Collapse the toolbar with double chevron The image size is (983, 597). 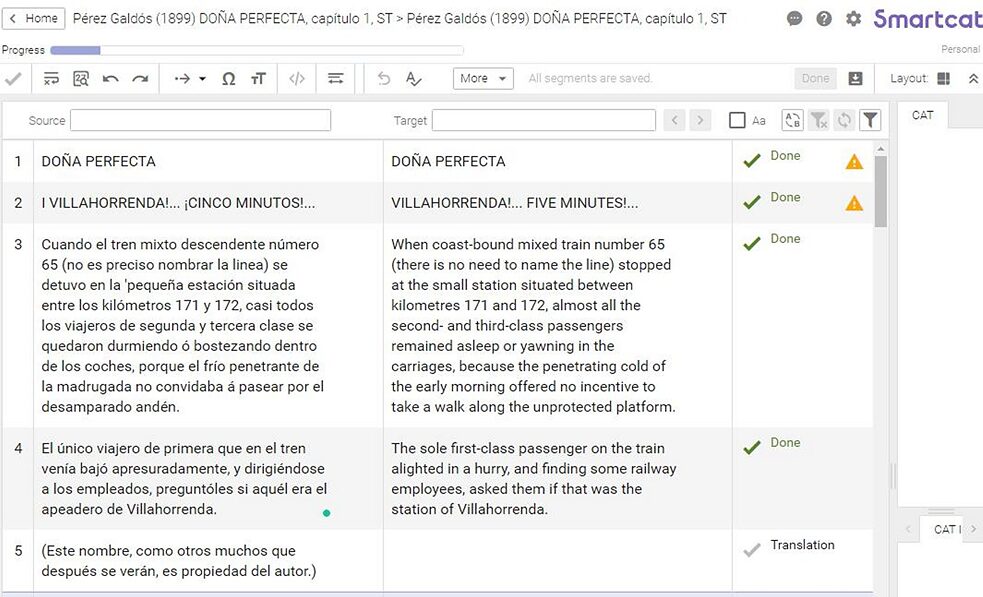click(x=973, y=79)
